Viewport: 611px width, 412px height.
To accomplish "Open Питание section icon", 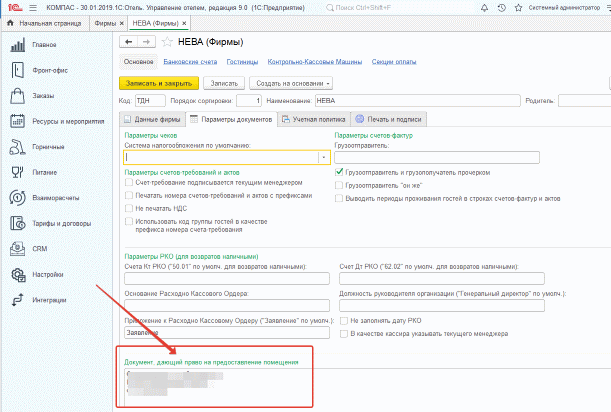I will (18, 172).
